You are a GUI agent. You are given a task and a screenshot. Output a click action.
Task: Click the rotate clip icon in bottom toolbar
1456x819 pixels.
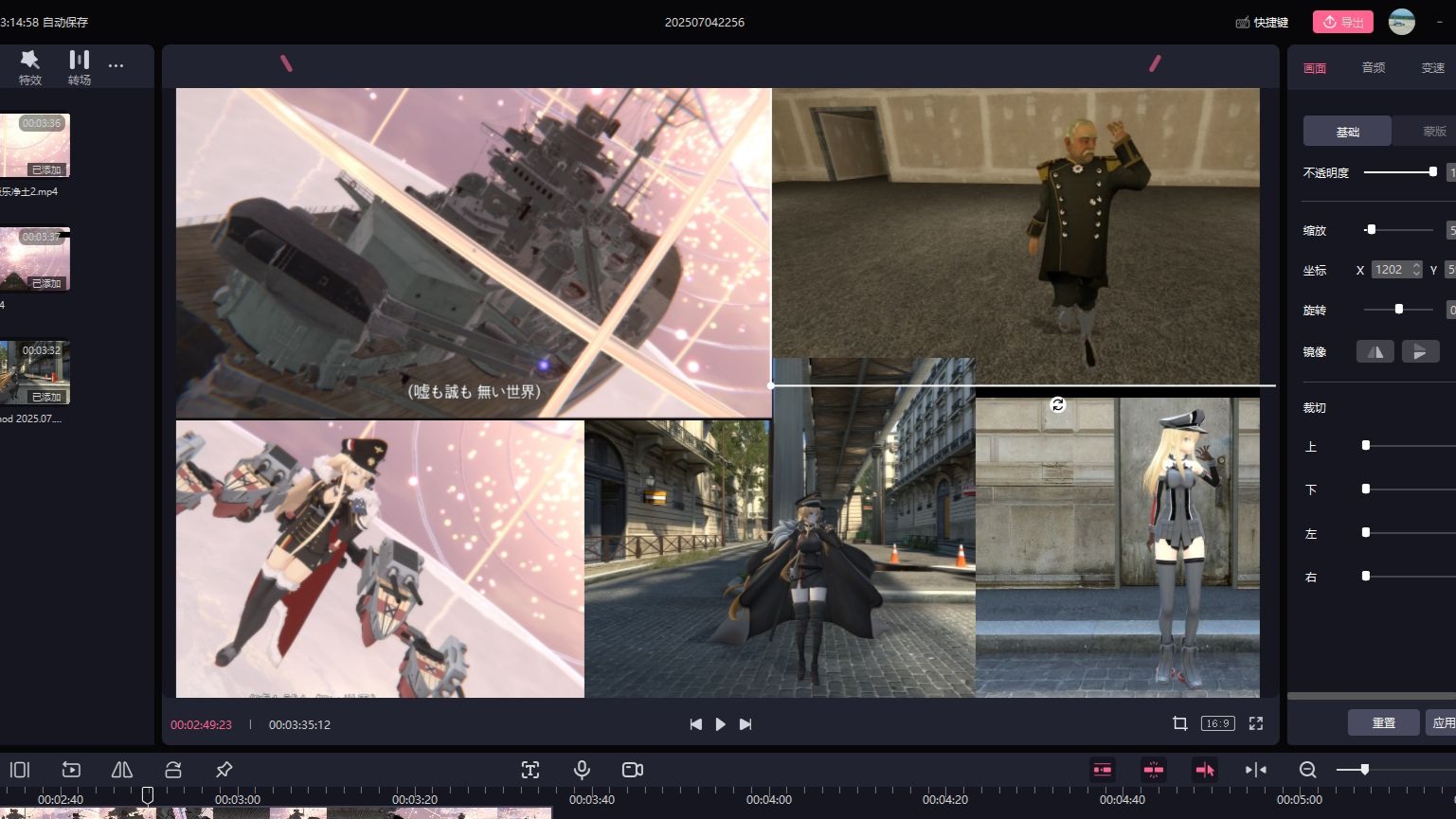tap(172, 770)
